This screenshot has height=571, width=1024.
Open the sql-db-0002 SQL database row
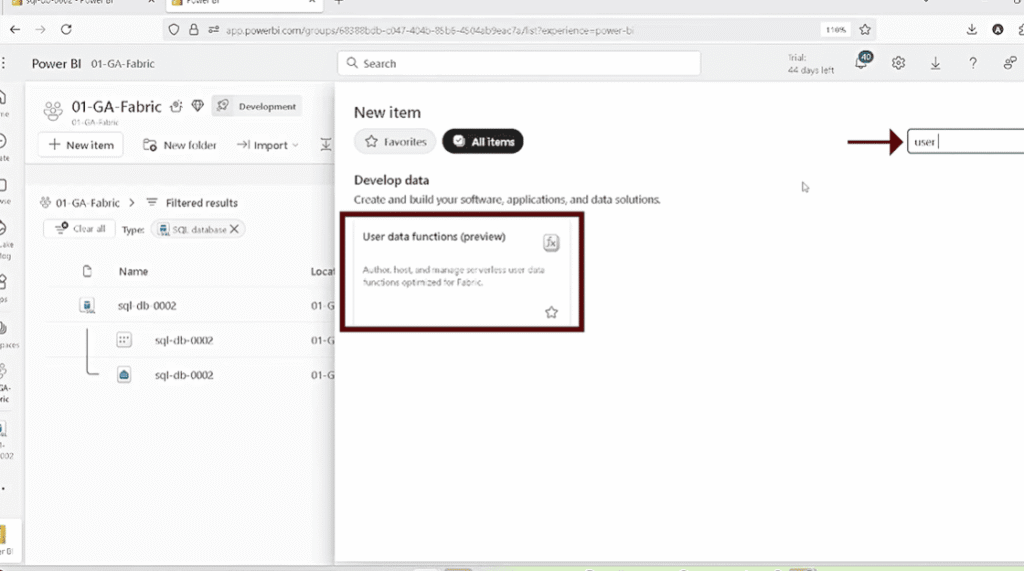(x=147, y=306)
